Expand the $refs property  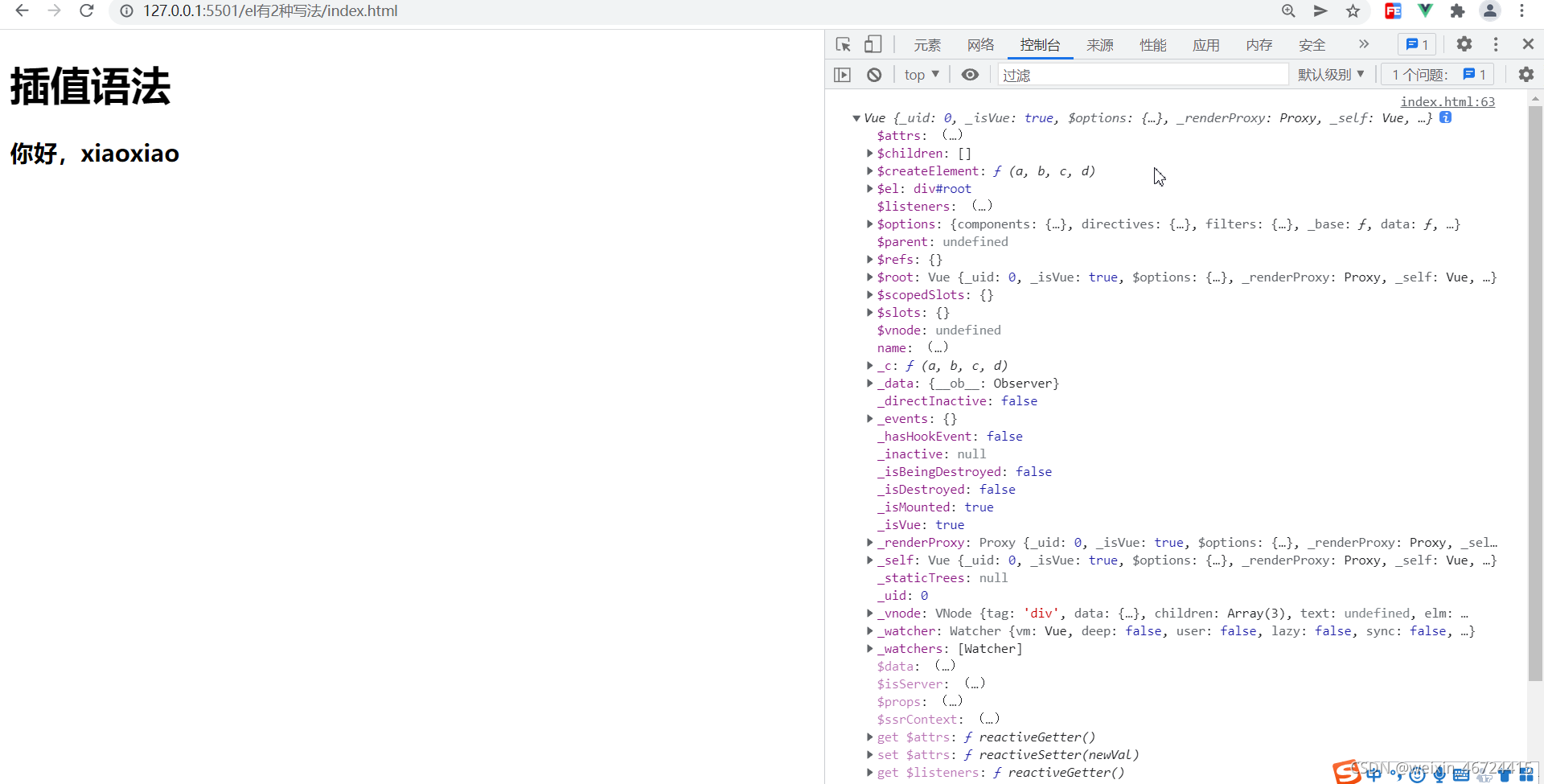pos(869,259)
